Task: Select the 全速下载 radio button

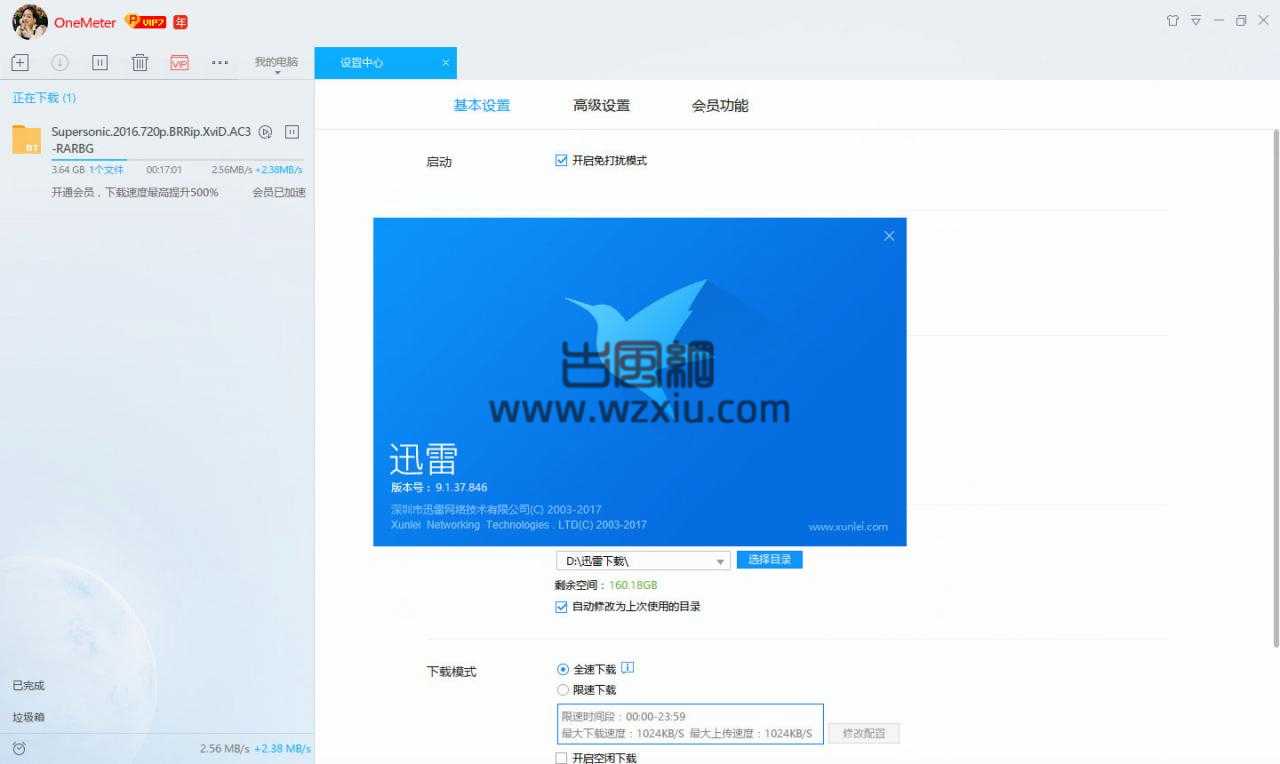Action: pyautogui.click(x=563, y=669)
